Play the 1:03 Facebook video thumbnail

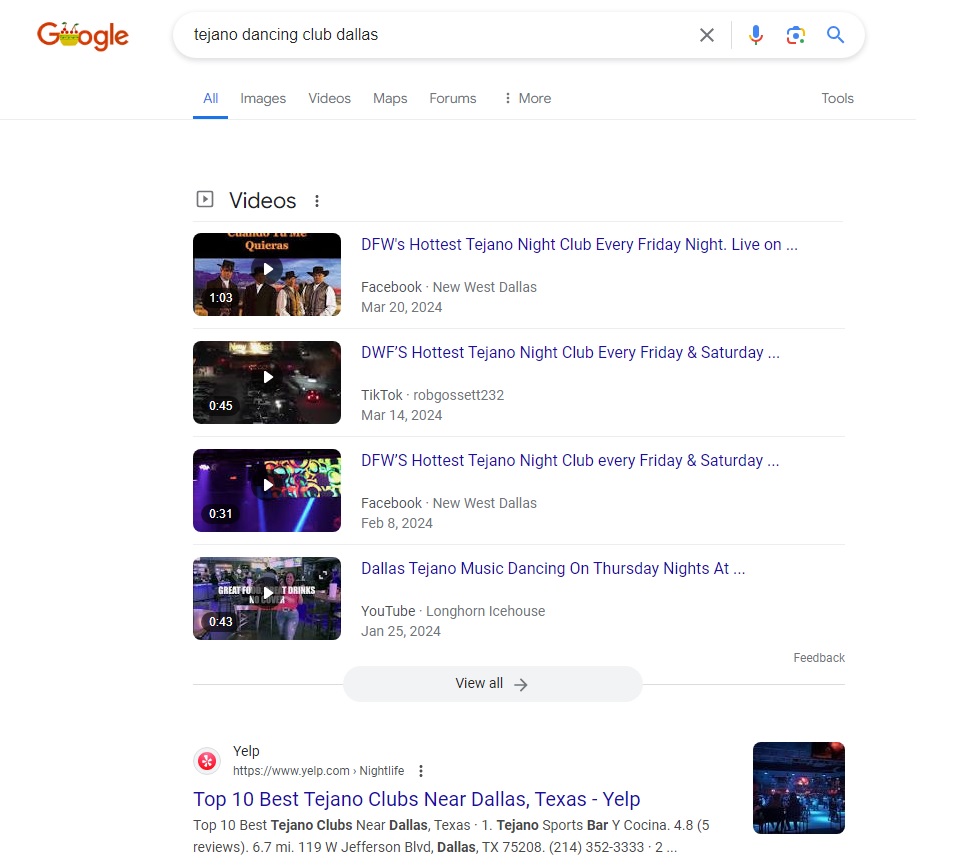(267, 274)
